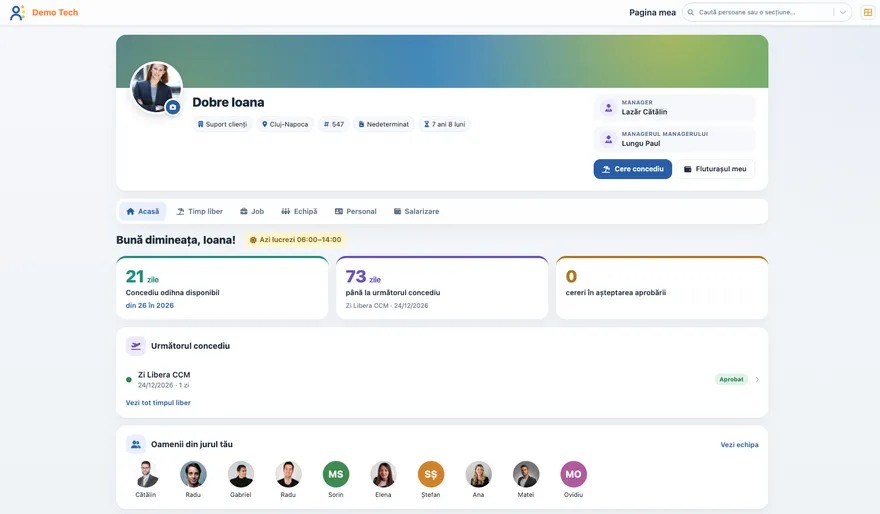Open the Managerul managerului Lungu Paul card
The height and width of the screenshot is (514, 880).
point(675,139)
